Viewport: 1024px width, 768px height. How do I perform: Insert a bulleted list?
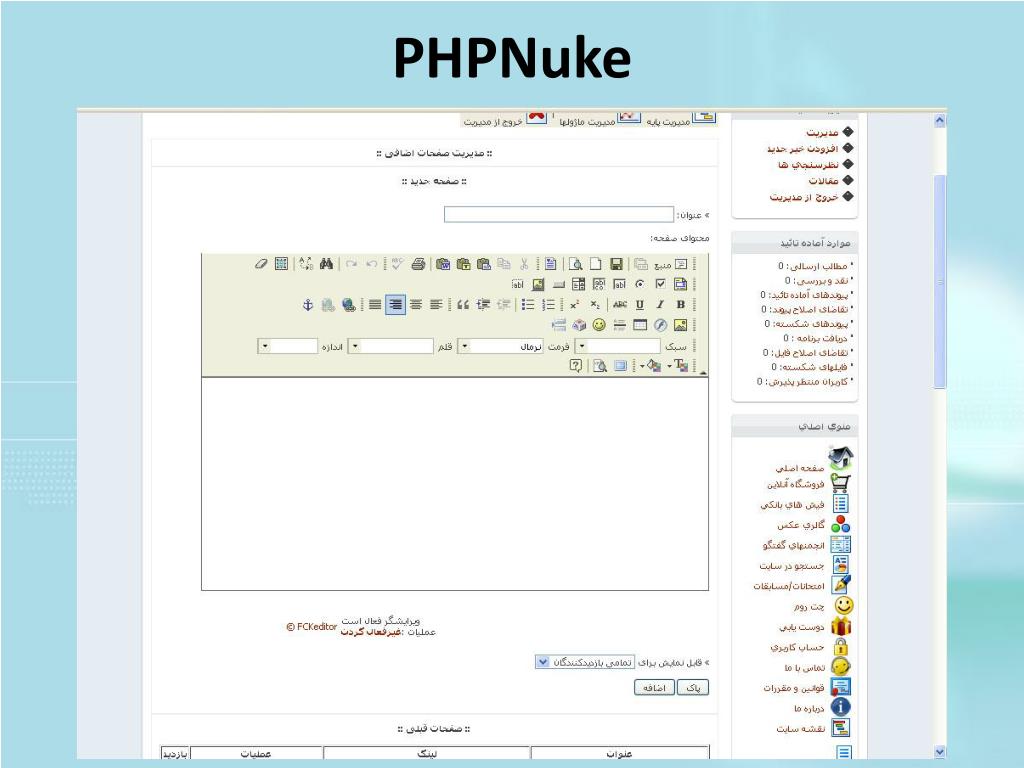528,304
